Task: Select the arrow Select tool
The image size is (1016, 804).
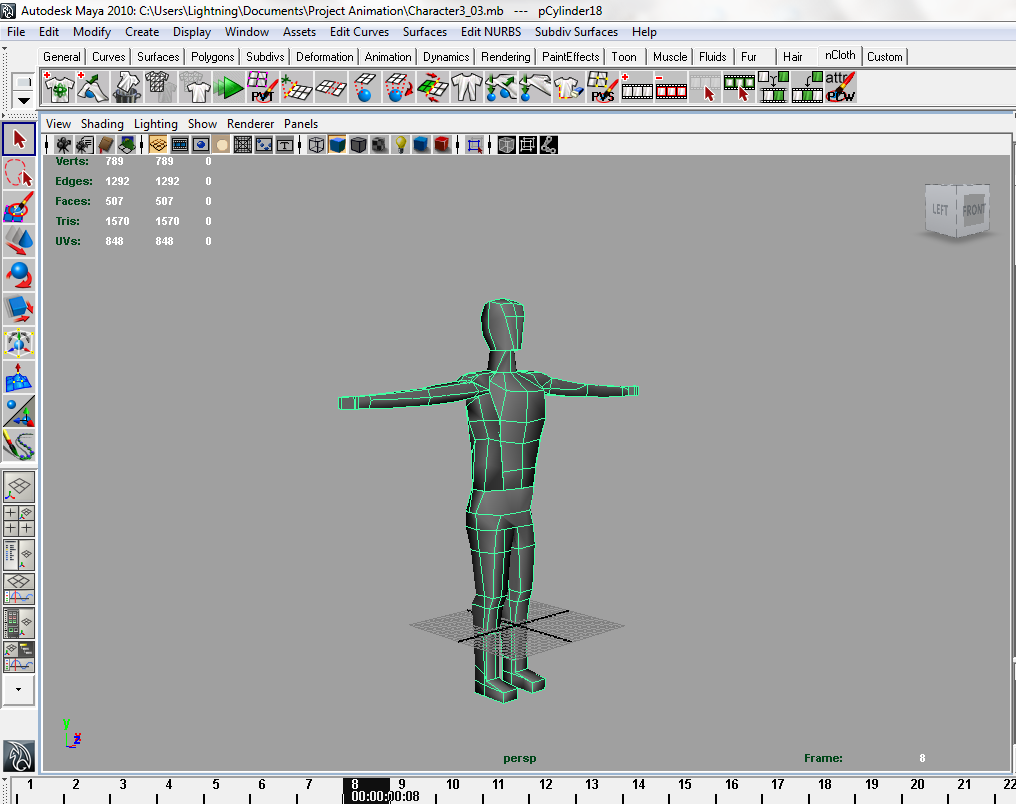Action: [x=18, y=139]
